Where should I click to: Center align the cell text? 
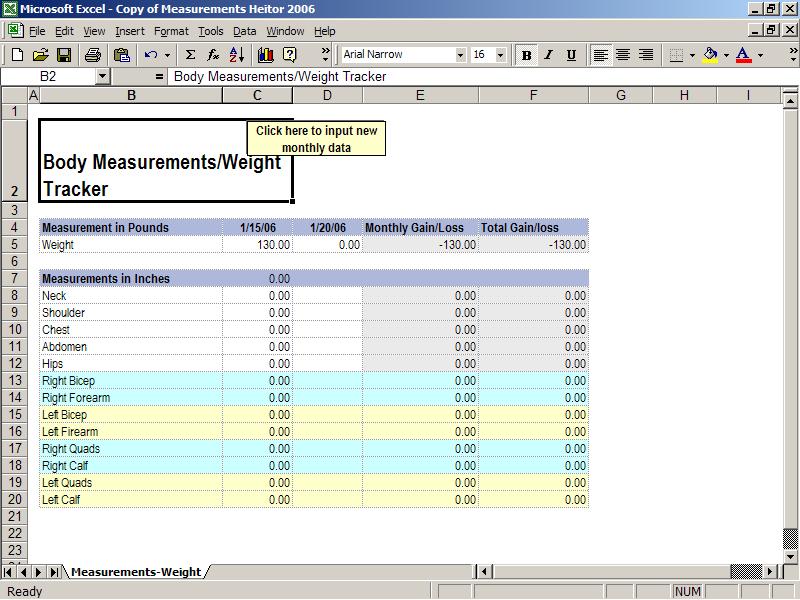click(623, 55)
